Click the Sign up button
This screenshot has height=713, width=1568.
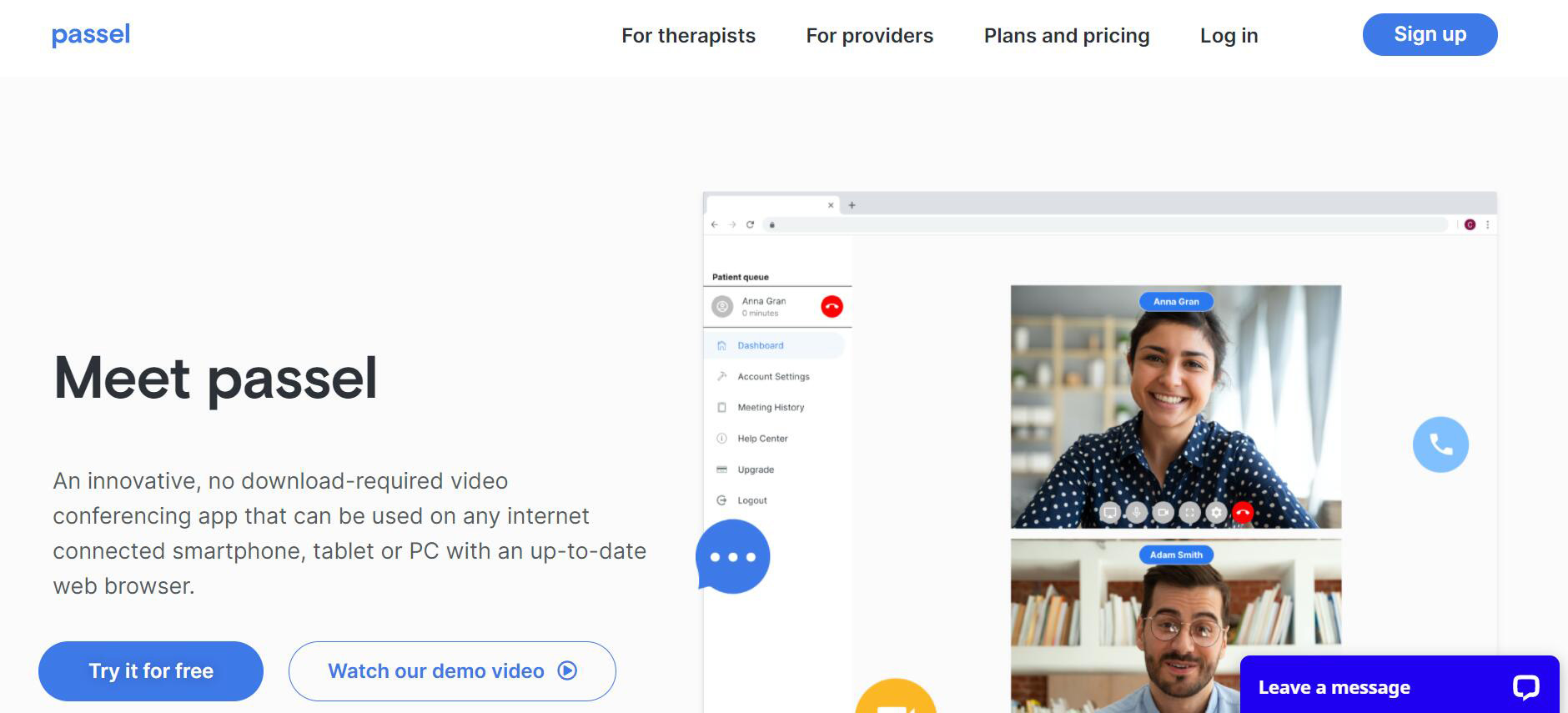pyautogui.click(x=1430, y=34)
